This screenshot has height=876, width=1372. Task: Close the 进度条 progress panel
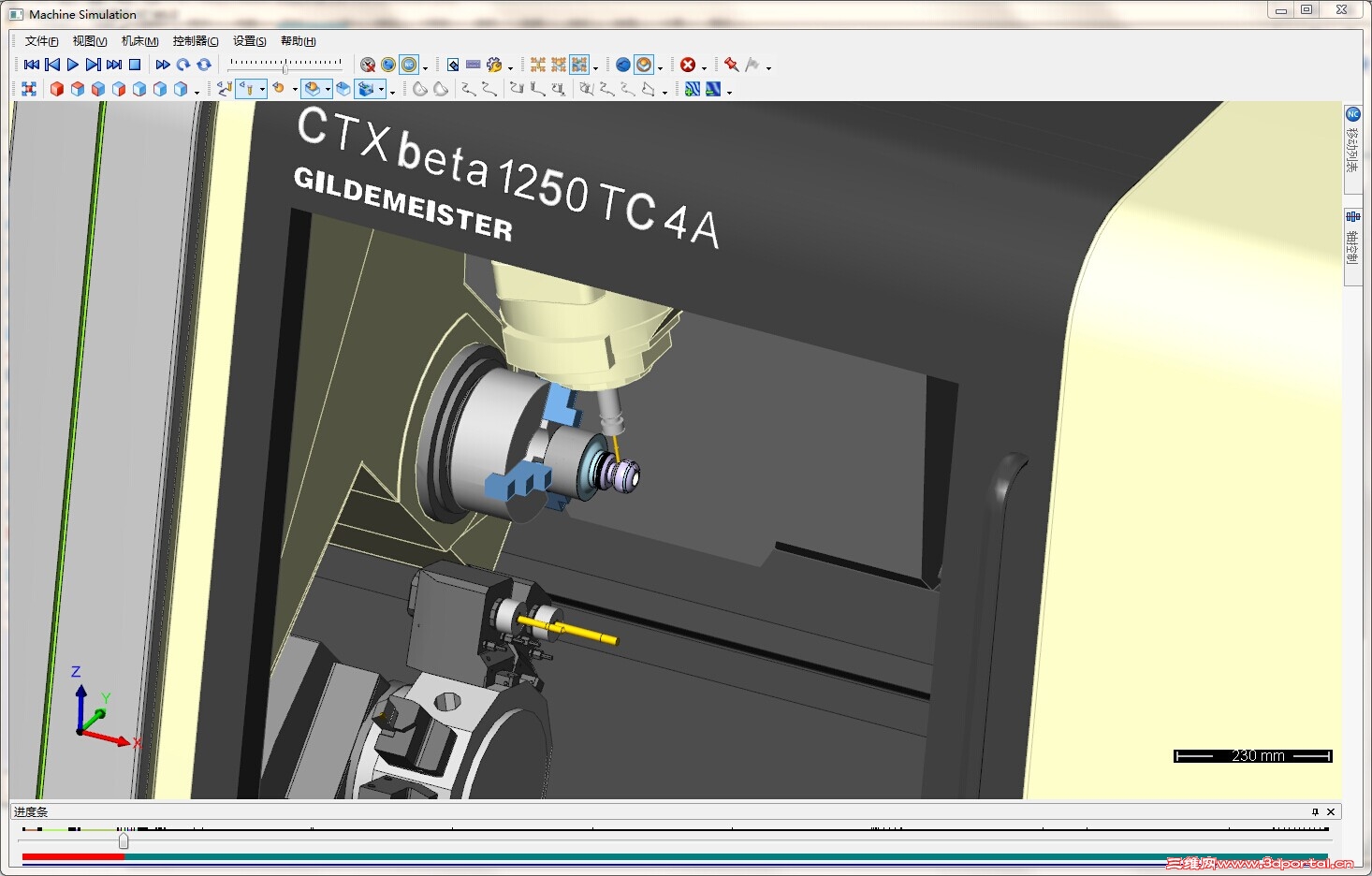pyautogui.click(x=1331, y=811)
